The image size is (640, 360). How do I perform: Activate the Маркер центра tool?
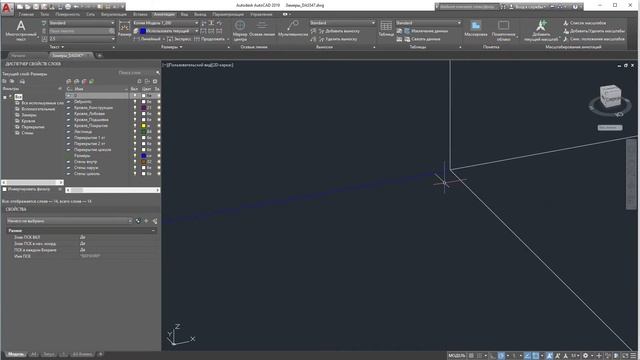tap(240, 31)
